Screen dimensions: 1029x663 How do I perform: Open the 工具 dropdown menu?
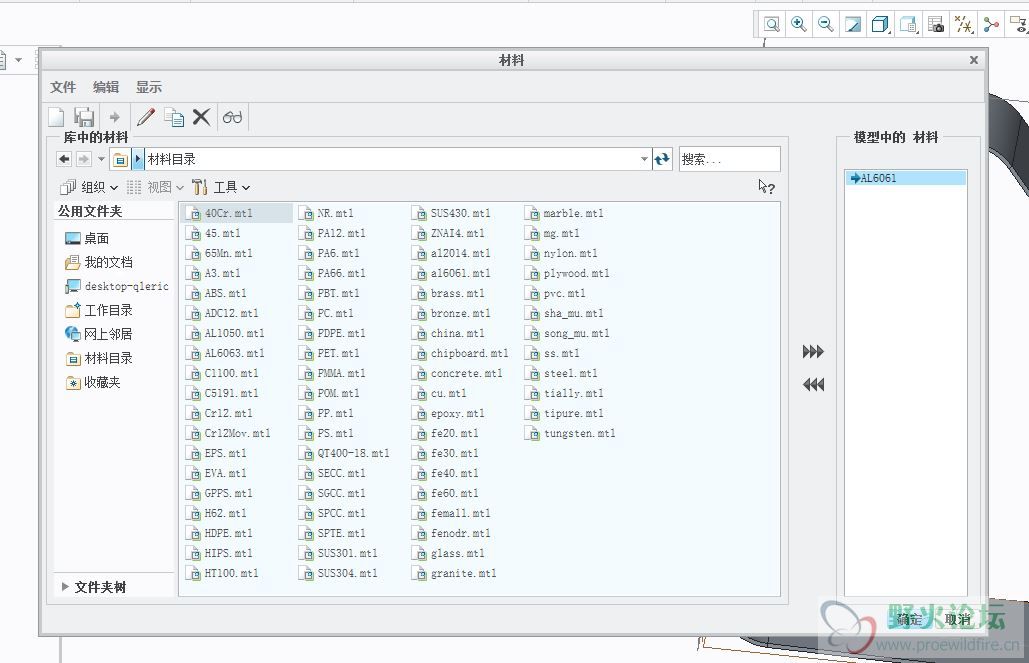[x=221, y=187]
